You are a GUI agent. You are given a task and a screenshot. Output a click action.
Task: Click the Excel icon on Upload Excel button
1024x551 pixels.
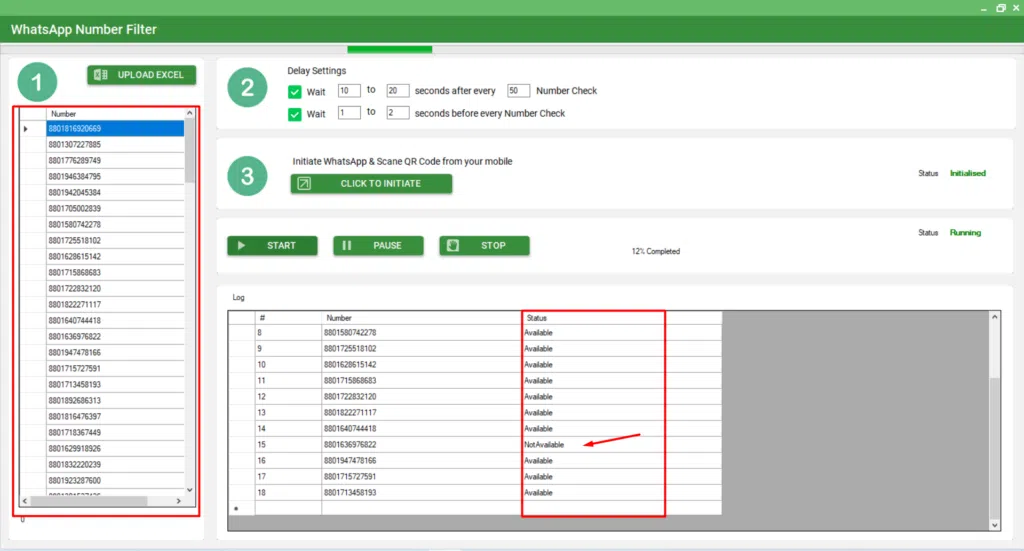pyautogui.click(x=101, y=75)
